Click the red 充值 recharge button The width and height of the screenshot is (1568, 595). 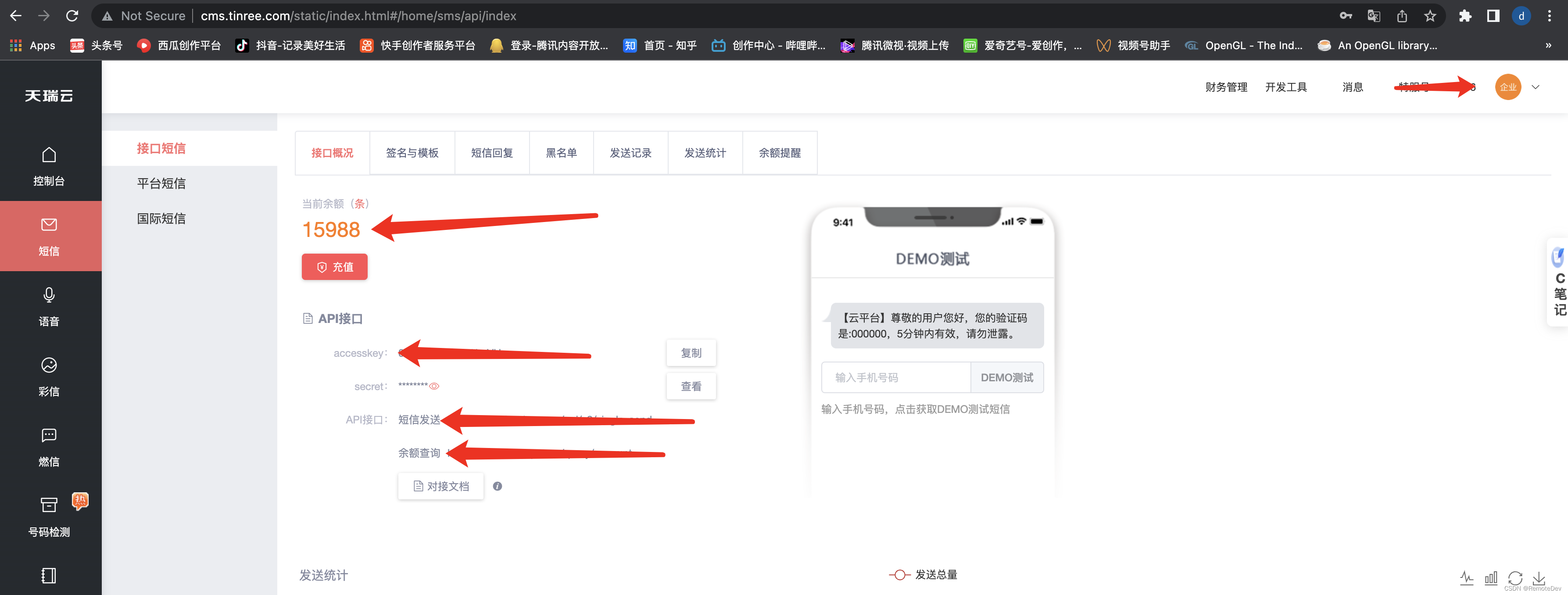335,267
